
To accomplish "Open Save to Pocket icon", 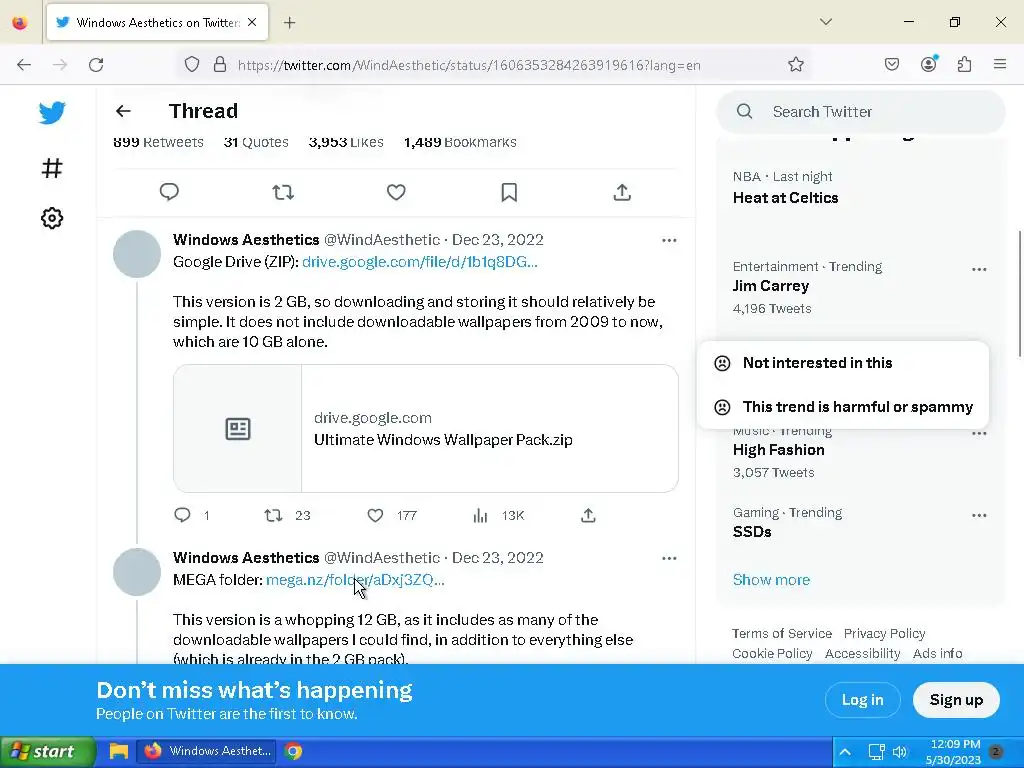I will [891, 65].
